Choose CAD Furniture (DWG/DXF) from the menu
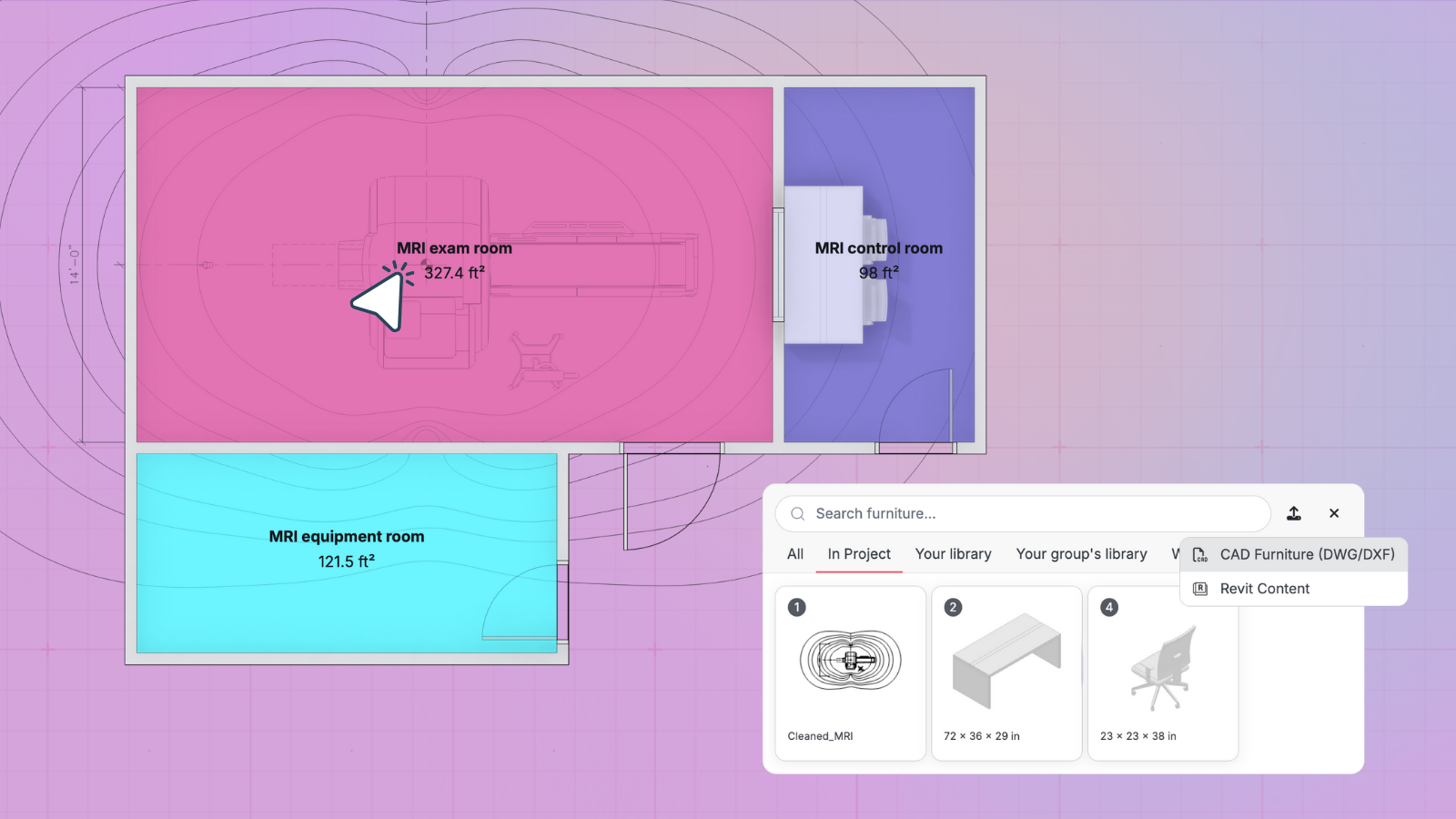The height and width of the screenshot is (819, 1456). (x=1307, y=554)
